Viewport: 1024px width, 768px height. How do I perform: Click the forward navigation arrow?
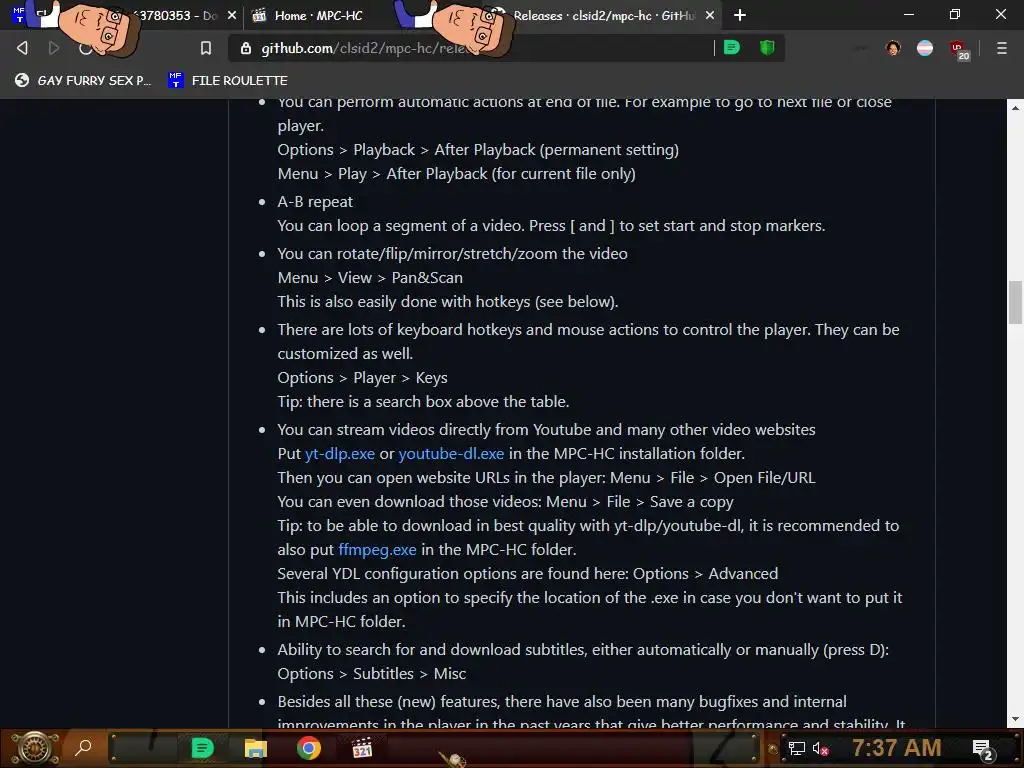54,48
